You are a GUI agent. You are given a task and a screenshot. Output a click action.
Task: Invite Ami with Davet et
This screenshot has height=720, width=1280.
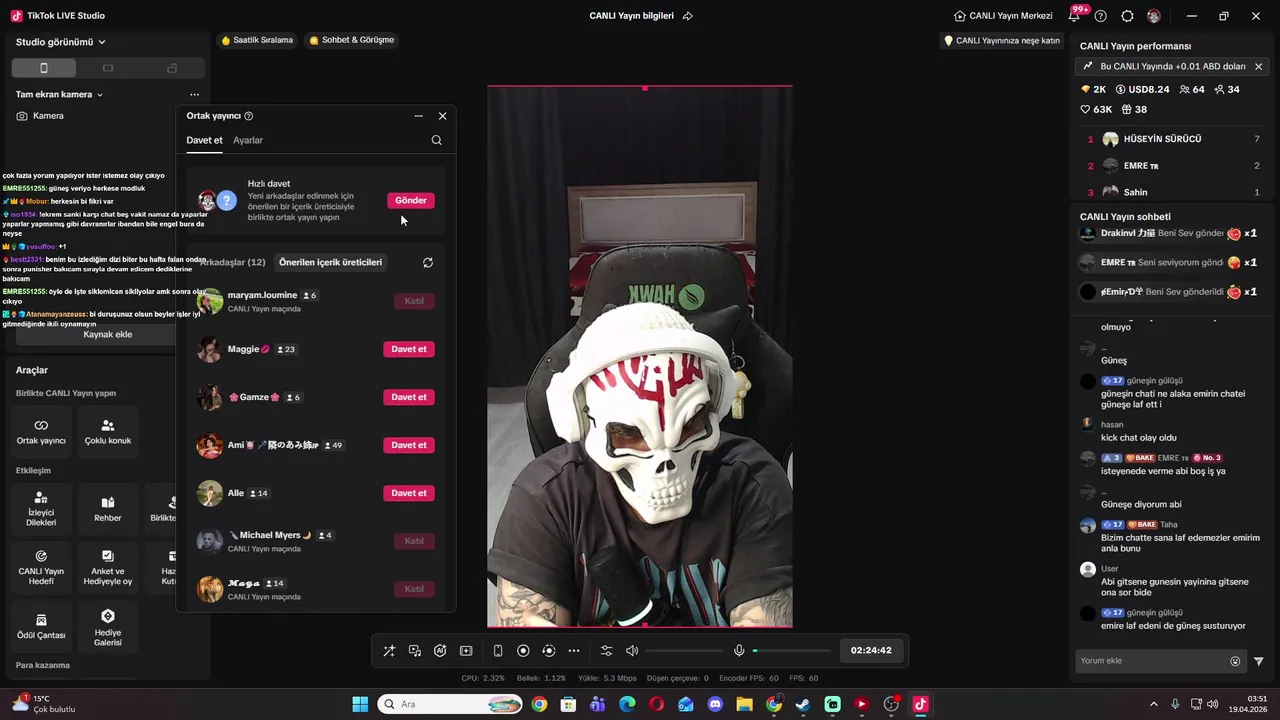point(409,445)
